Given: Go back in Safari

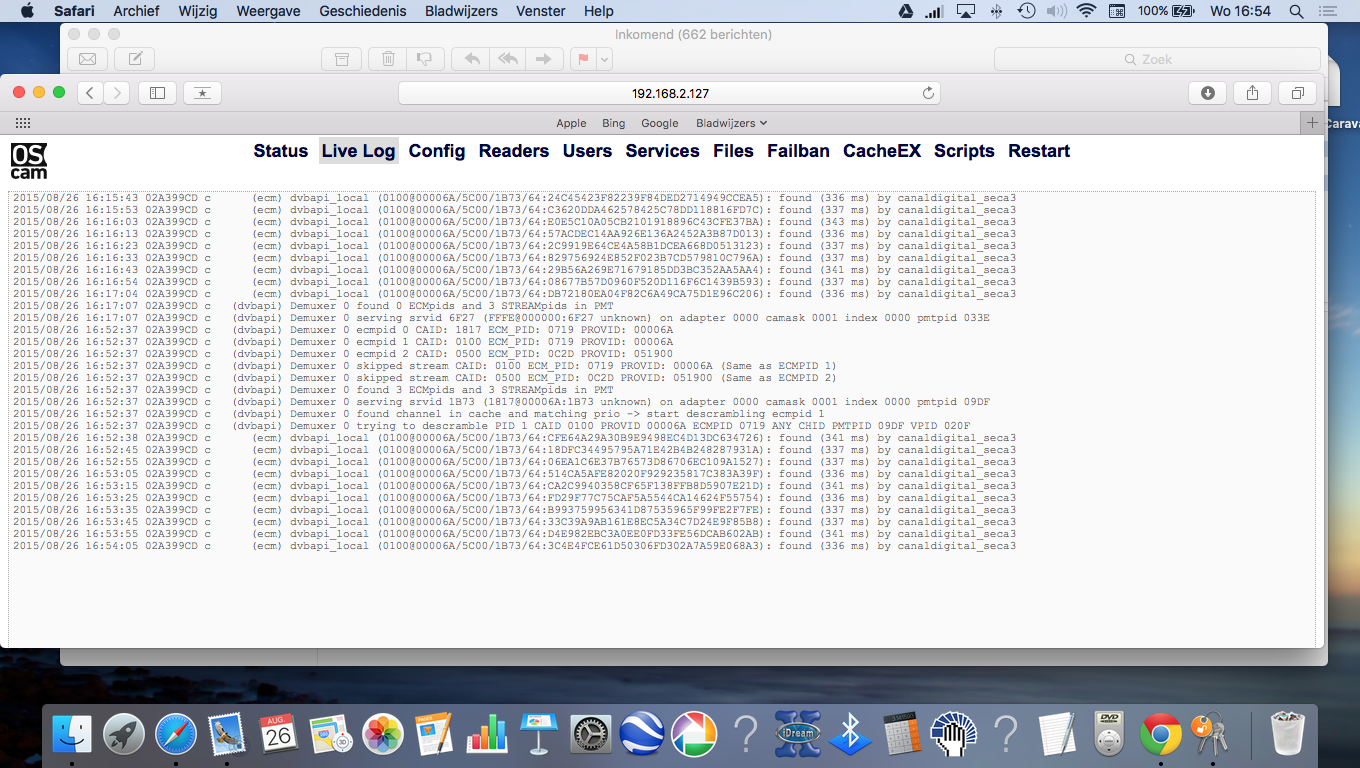Looking at the screenshot, I should tap(90, 93).
